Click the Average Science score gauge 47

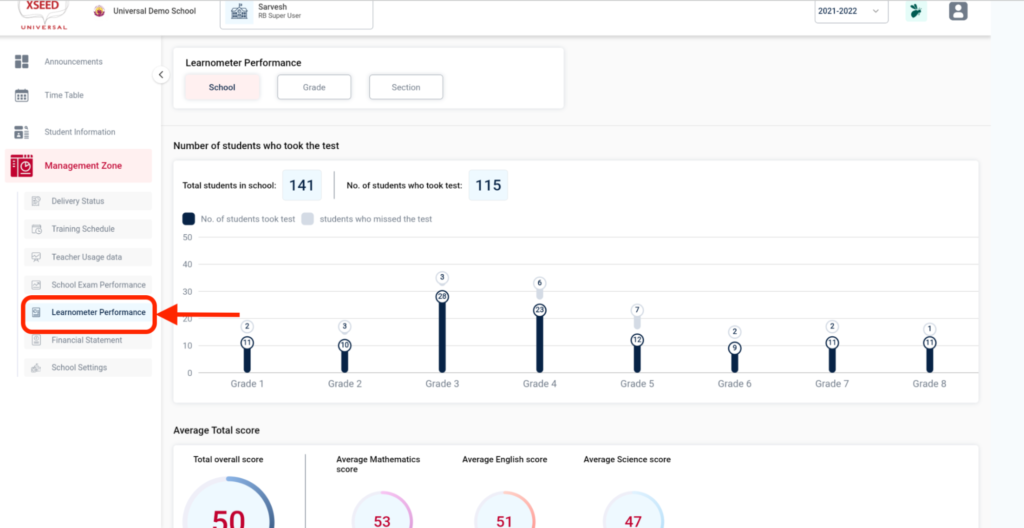tap(633, 510)
